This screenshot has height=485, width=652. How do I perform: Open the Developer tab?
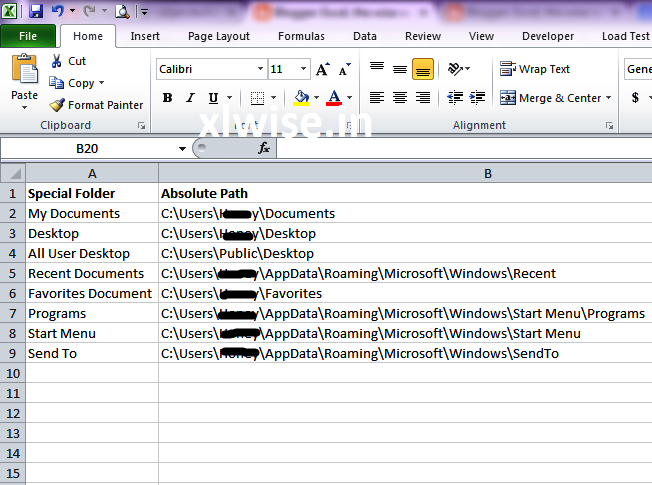(x=548, y=36)
